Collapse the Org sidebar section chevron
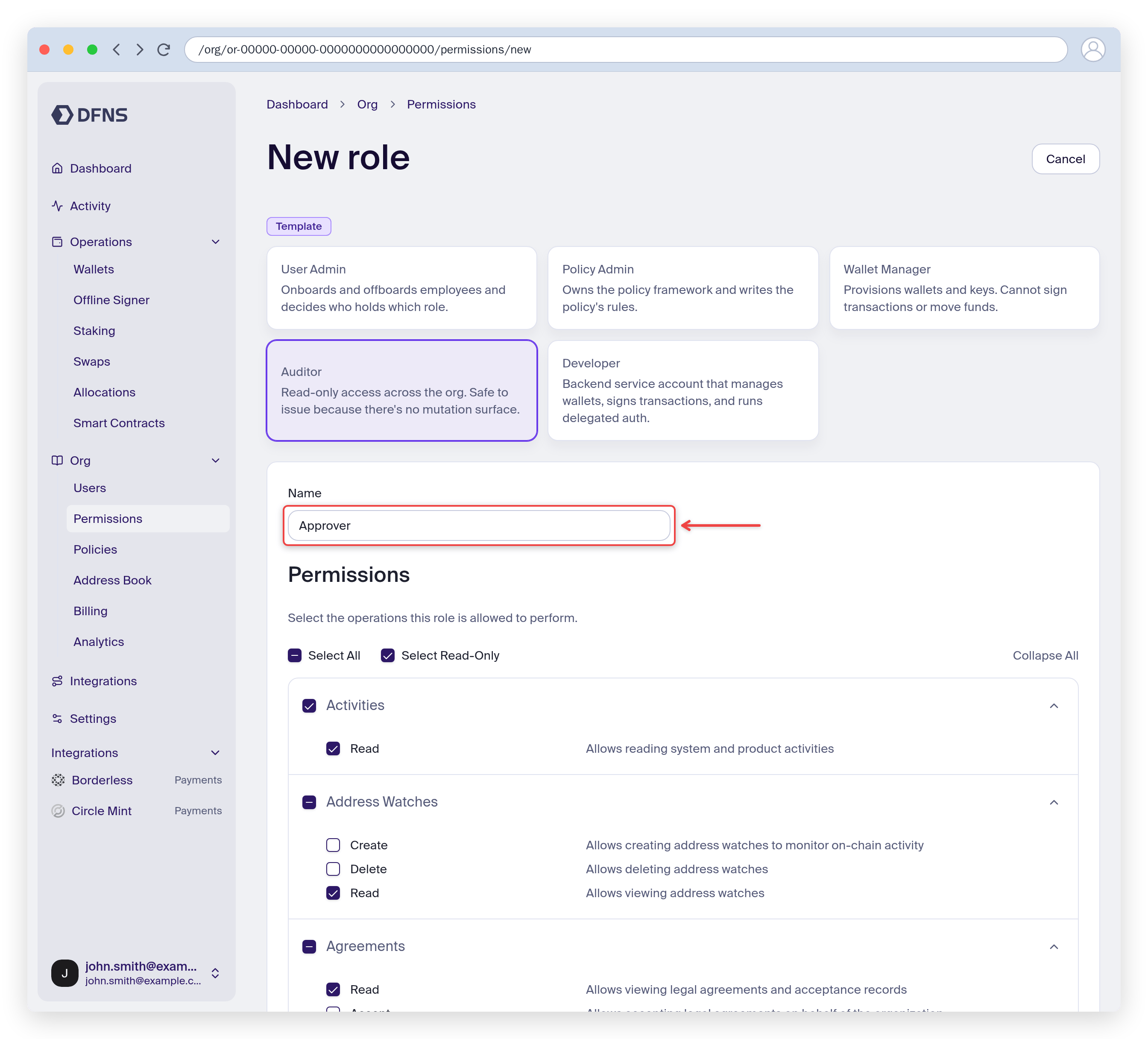 (216, 460)
